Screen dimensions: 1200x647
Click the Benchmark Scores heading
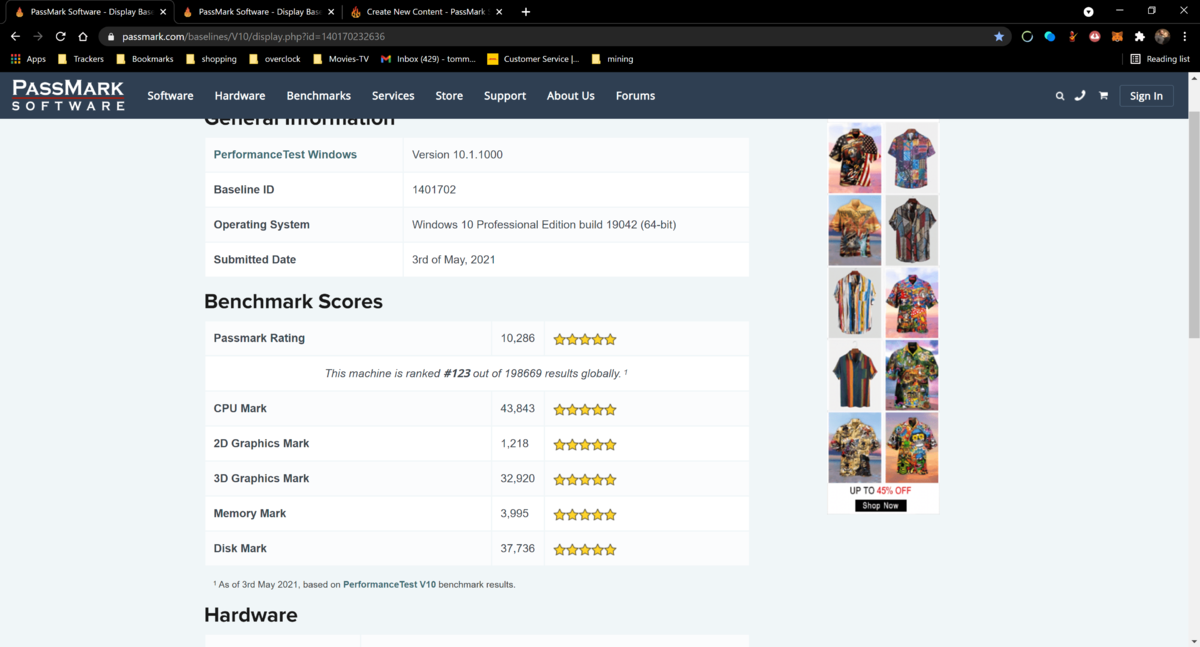click(x=293, y=301)
